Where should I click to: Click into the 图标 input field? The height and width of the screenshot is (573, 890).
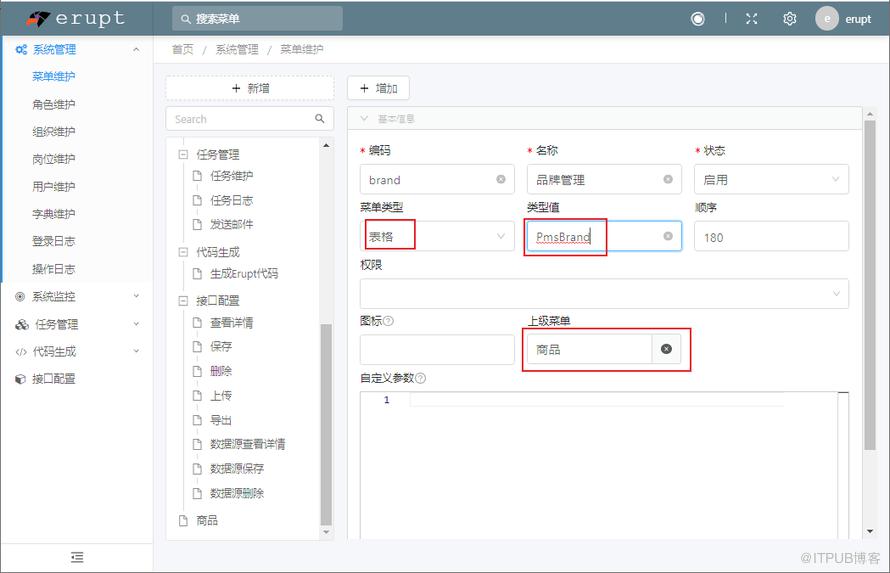[x=437, y=349]
